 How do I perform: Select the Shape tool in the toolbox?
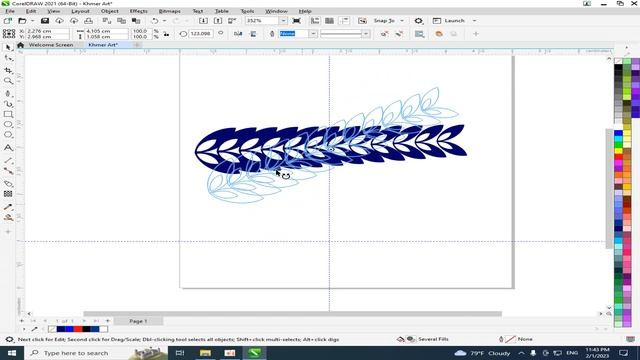point(8,59)
